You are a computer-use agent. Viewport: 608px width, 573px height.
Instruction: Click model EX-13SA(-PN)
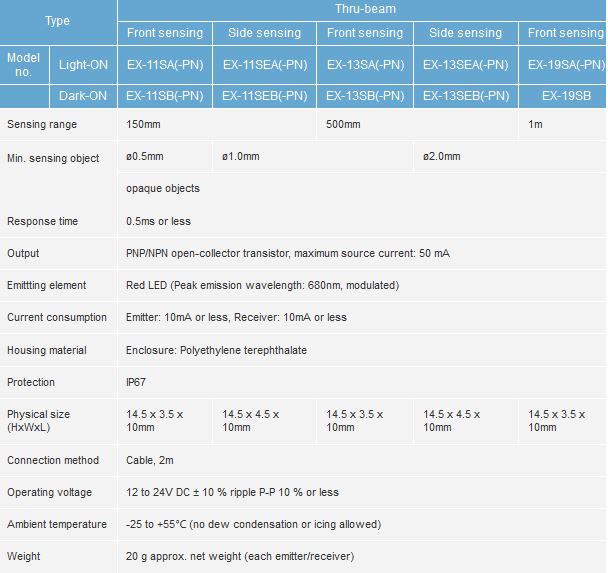click(365, 65)
